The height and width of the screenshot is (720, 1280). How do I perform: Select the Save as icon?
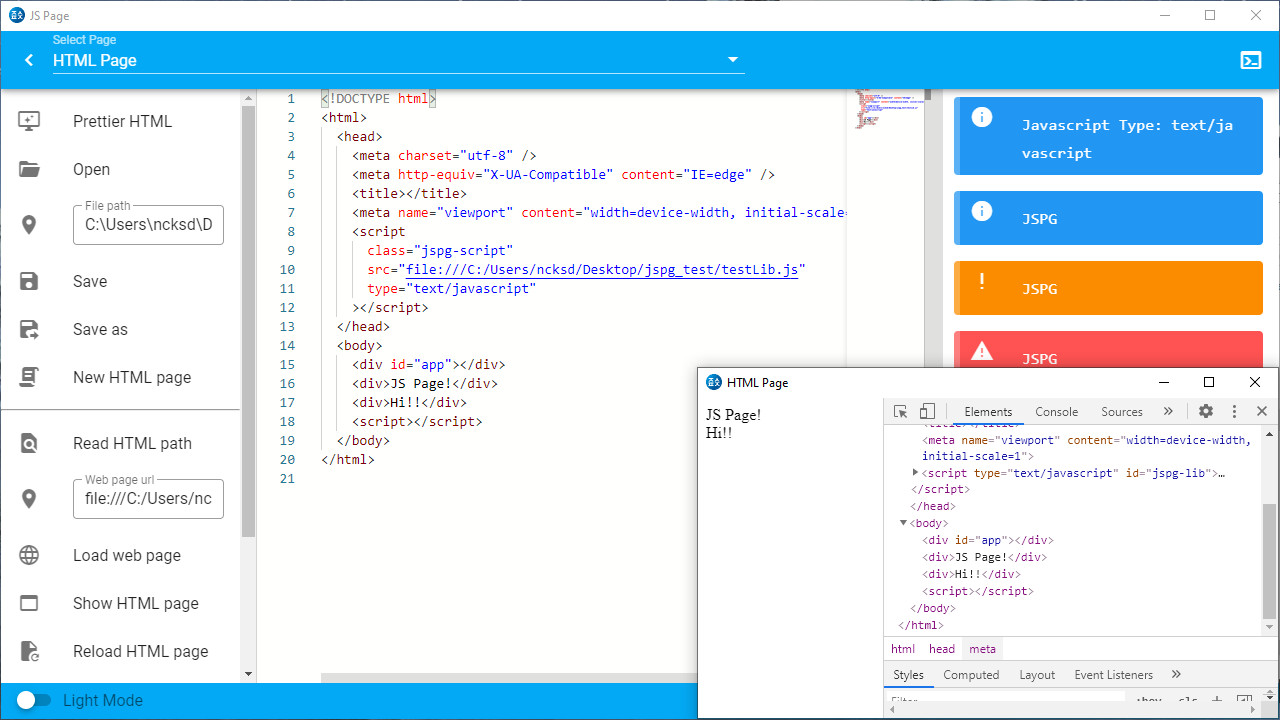(29, 329)
